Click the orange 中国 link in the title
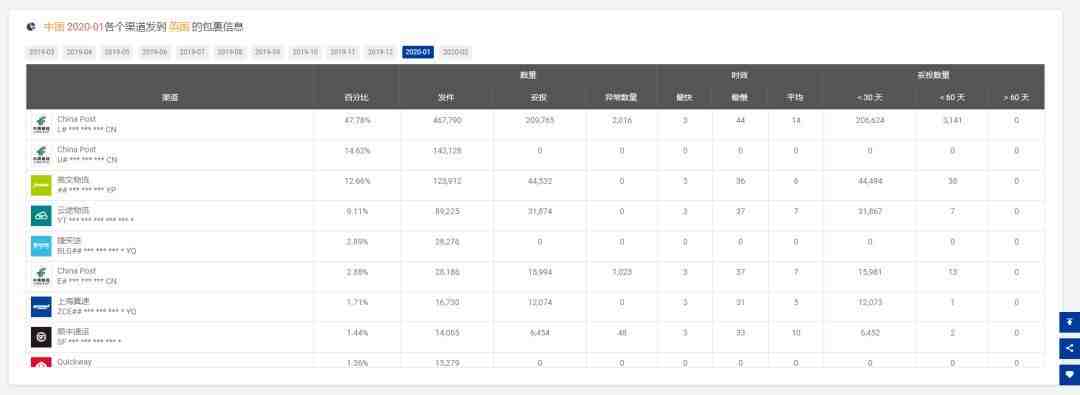This screenshot has height=395, width=1080. 54,27
